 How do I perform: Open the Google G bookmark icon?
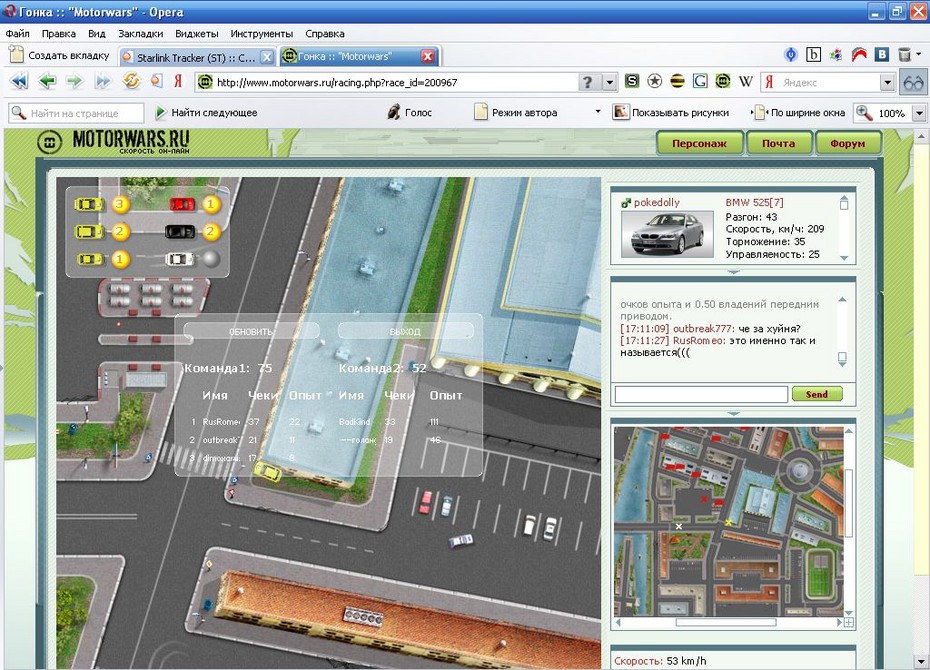700,81
